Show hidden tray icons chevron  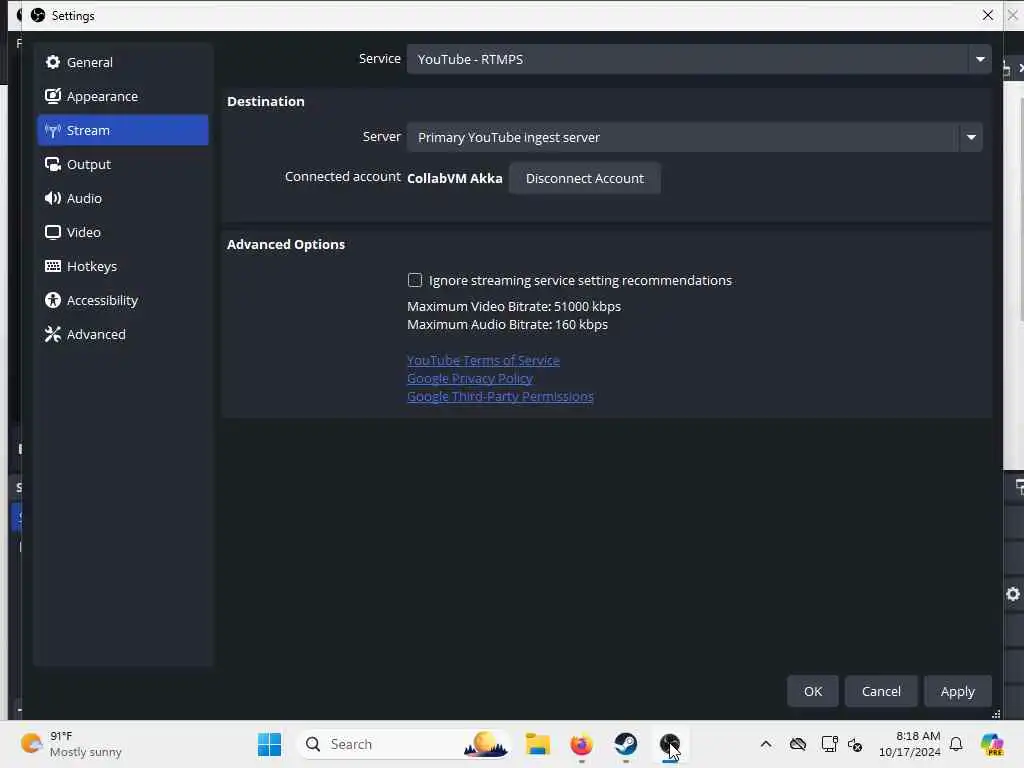pos(766,744)
